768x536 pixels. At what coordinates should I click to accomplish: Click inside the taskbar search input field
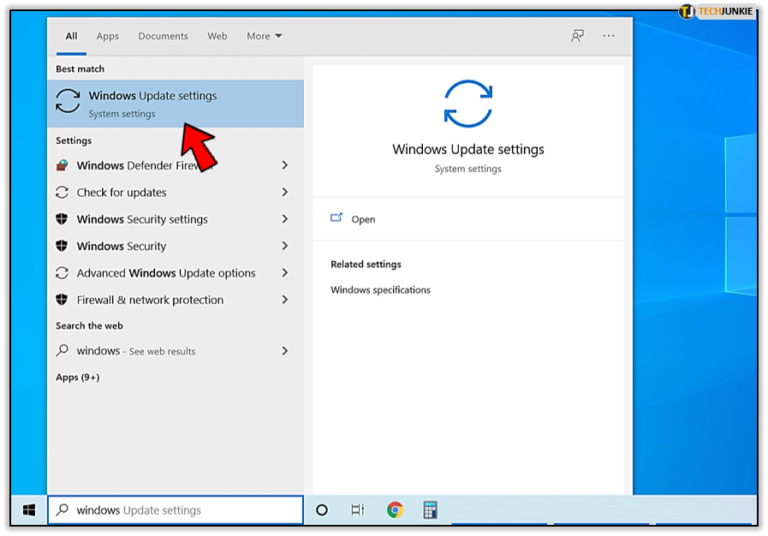coord(175,510)
